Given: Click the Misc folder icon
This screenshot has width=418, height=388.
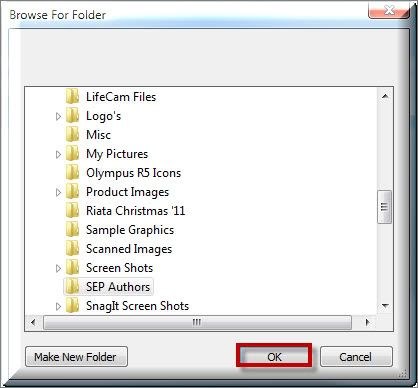Looking at the screenshot, I should coord(72,135).
